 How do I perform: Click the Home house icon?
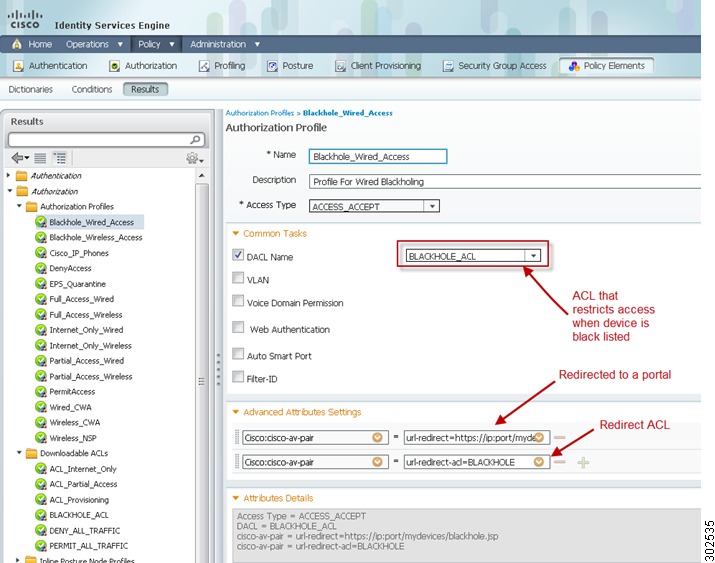[x=17, y=44]
